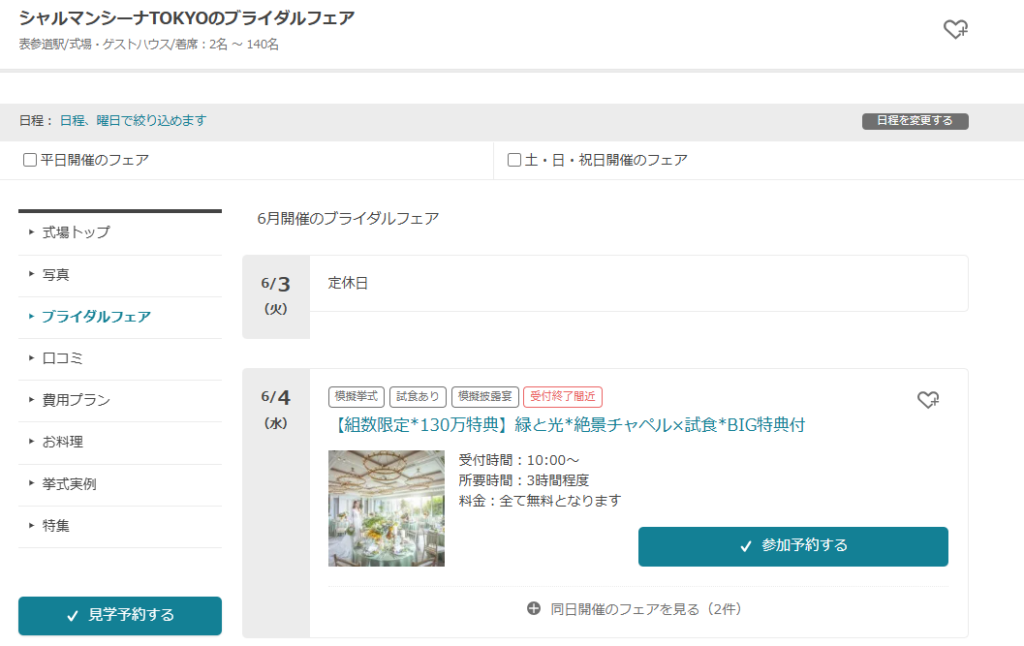Tick the 平日開催のフェア checkbox
This screenshot has height=646, width=1024.
[x=29, y=160]
